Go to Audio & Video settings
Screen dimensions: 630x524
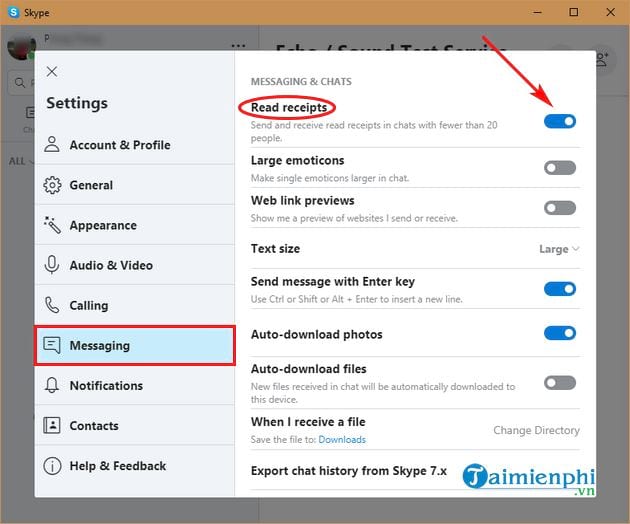pyautogui.click(x=135, y=265)
